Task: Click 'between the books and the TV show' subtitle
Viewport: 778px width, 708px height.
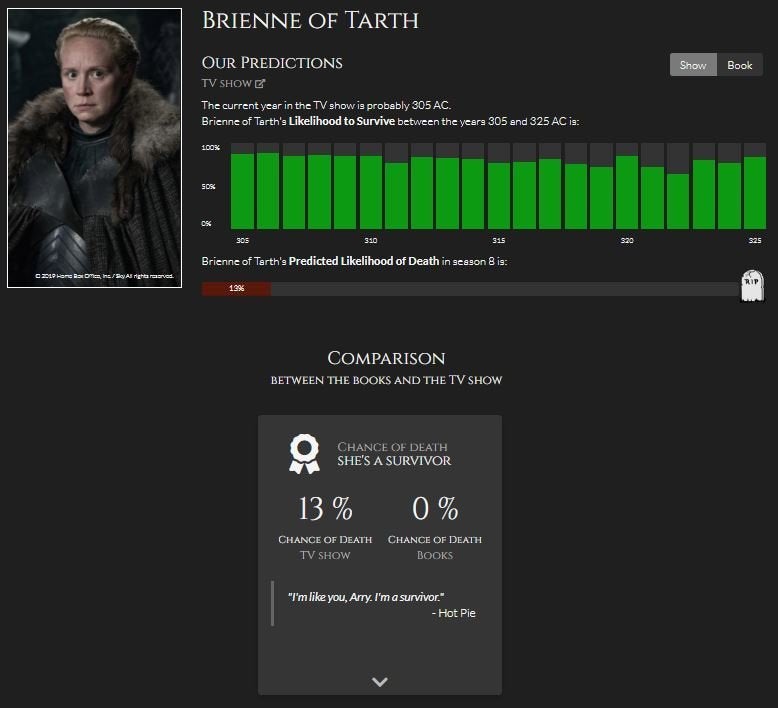Action: coord(386,380)
